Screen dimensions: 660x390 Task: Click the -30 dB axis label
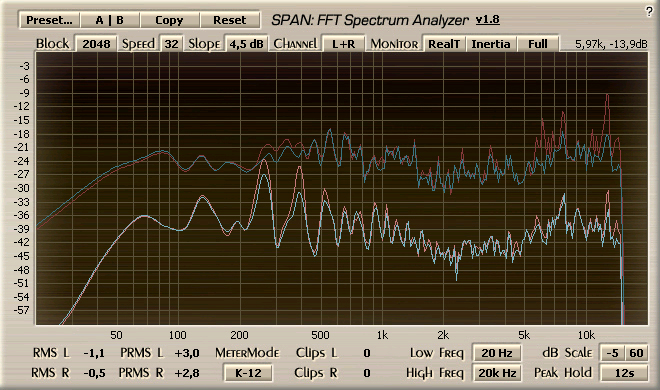pos(21,188)
